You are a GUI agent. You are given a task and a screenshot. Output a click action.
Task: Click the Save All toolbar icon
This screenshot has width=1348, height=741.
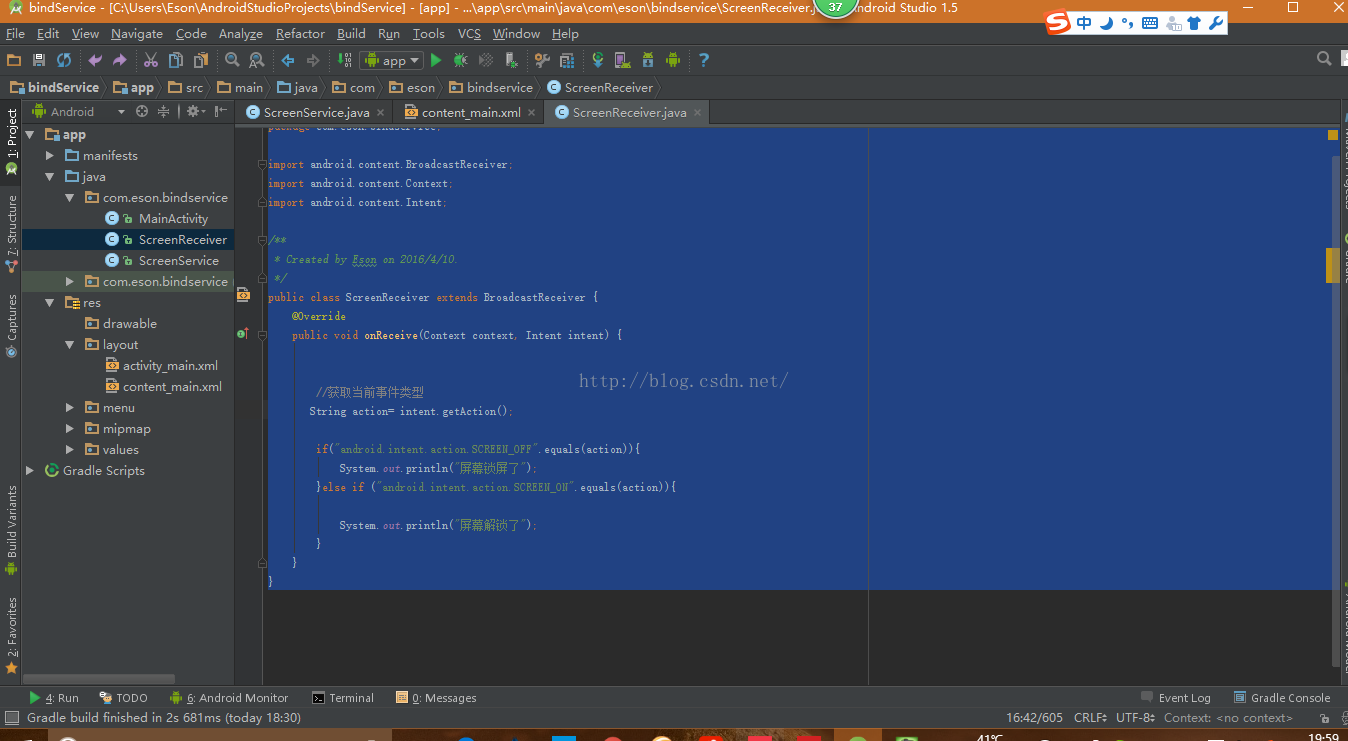39,61
